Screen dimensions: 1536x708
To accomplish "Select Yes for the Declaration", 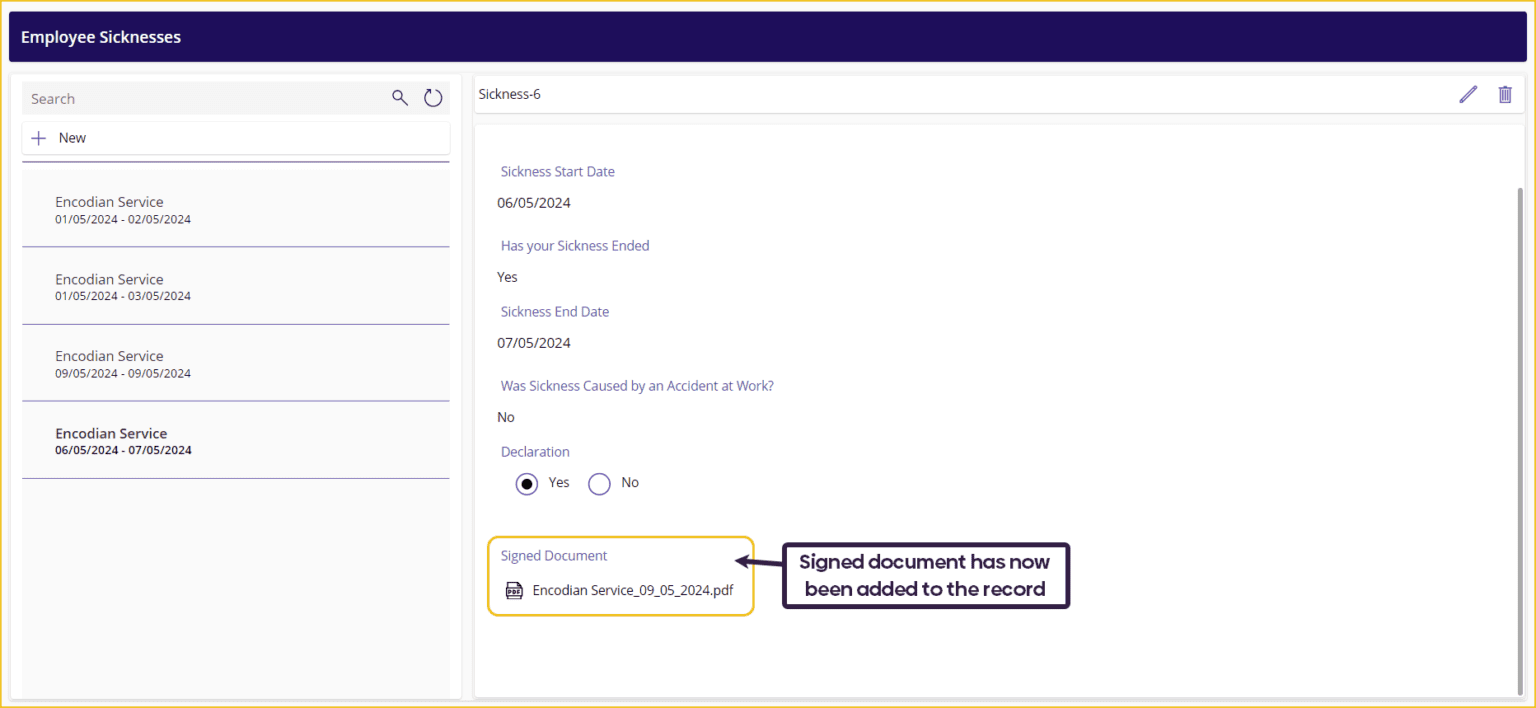I will 527,483.
